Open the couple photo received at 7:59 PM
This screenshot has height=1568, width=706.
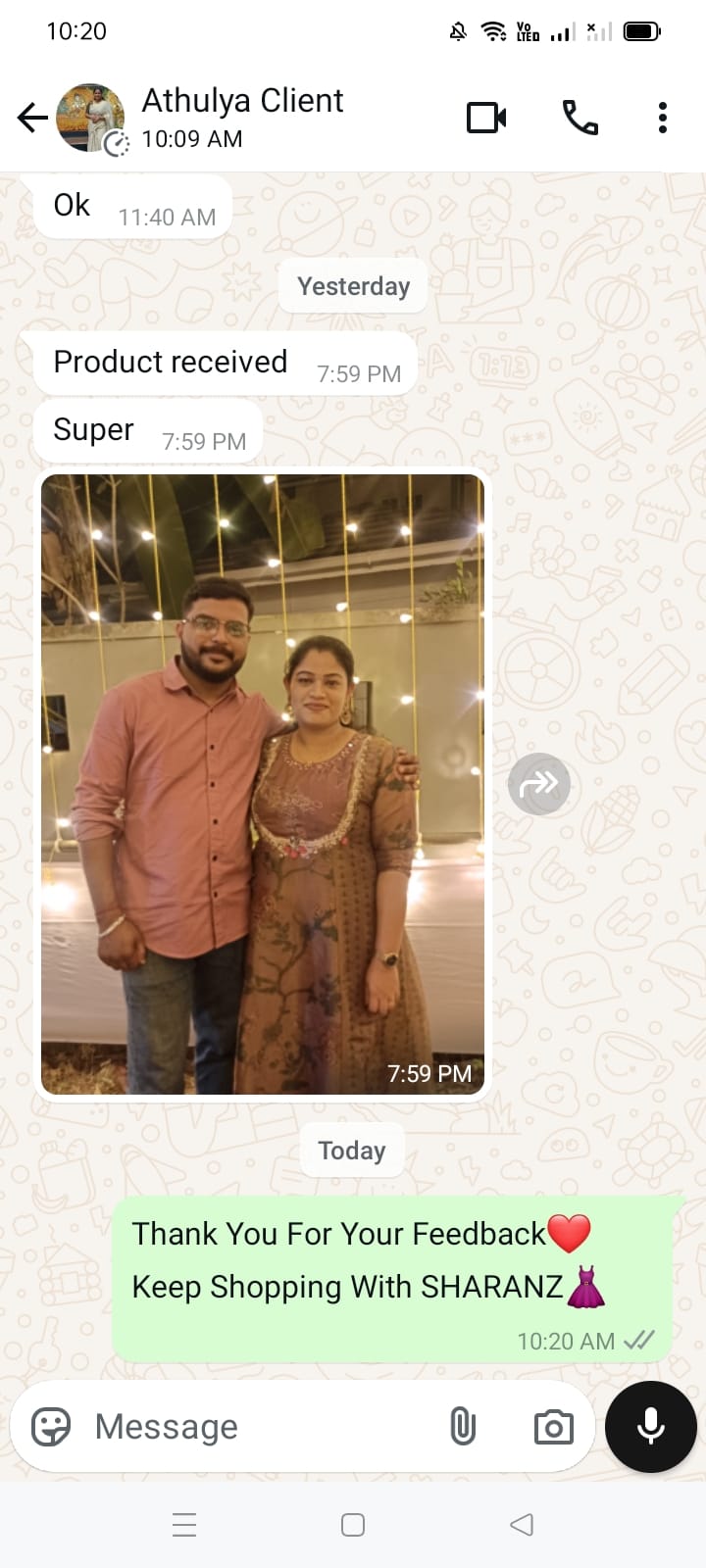pos(263,784)
